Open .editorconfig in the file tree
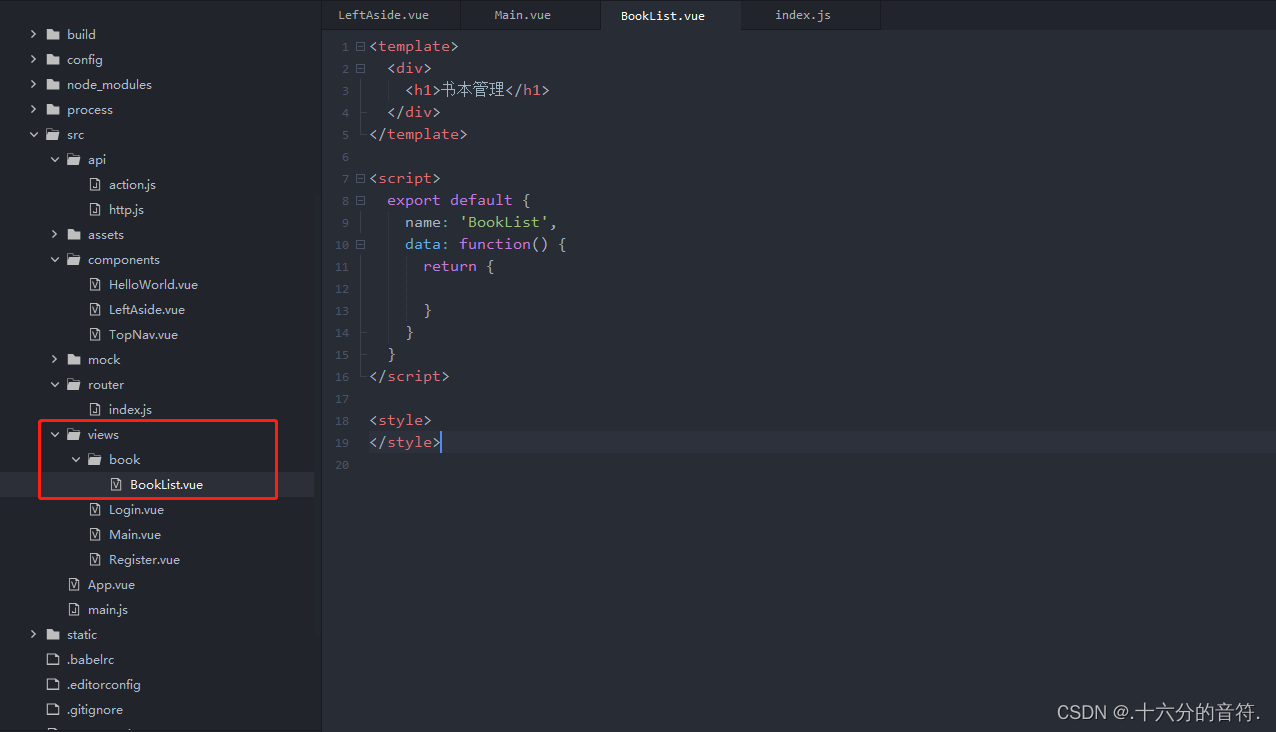Image resolution: width=1276 pixels, height=732 pixels. [x=104, y=684]
